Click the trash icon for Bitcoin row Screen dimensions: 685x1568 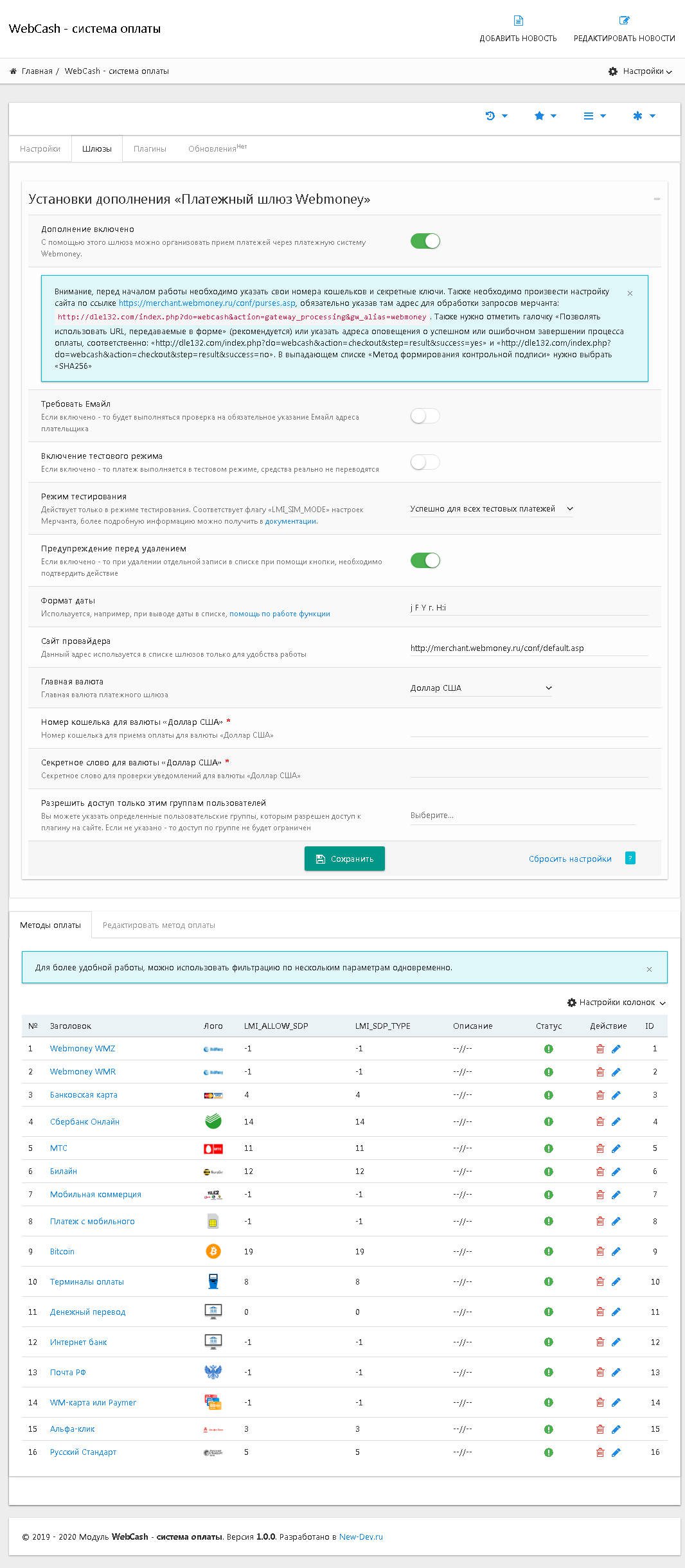600,1252
